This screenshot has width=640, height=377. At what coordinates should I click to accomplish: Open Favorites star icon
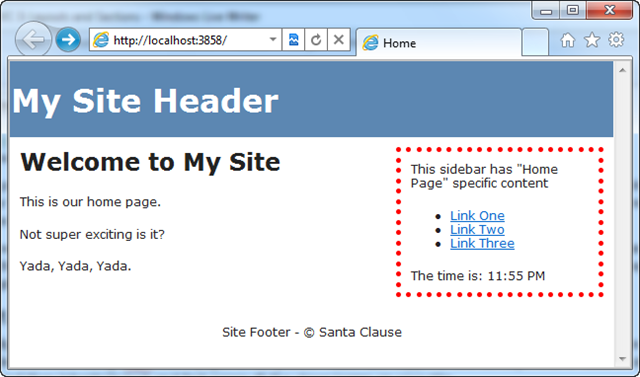pos(592,40)
